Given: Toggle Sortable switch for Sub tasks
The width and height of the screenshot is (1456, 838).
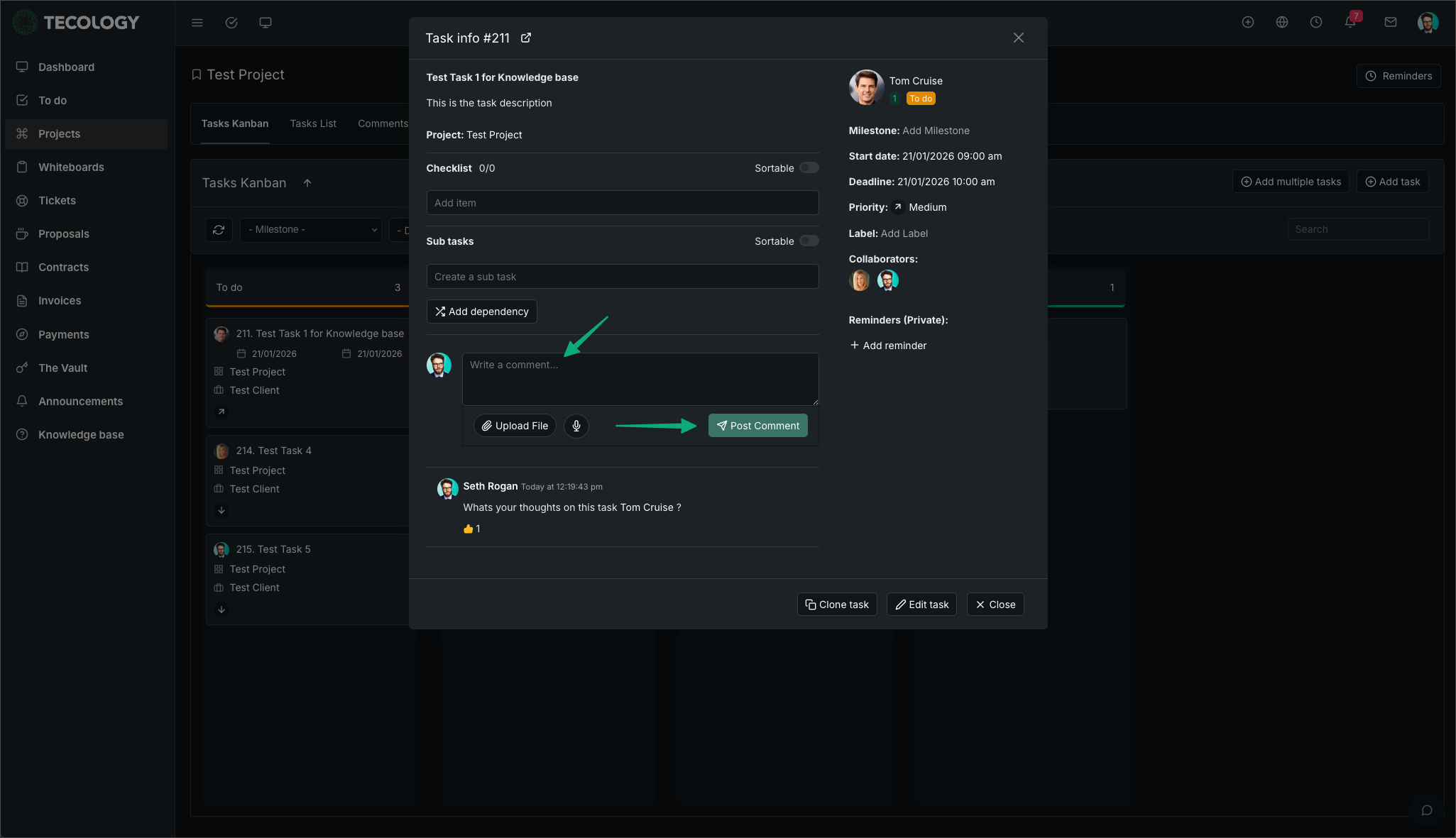Looking at the screenshot, I should (x=809, y=241).
